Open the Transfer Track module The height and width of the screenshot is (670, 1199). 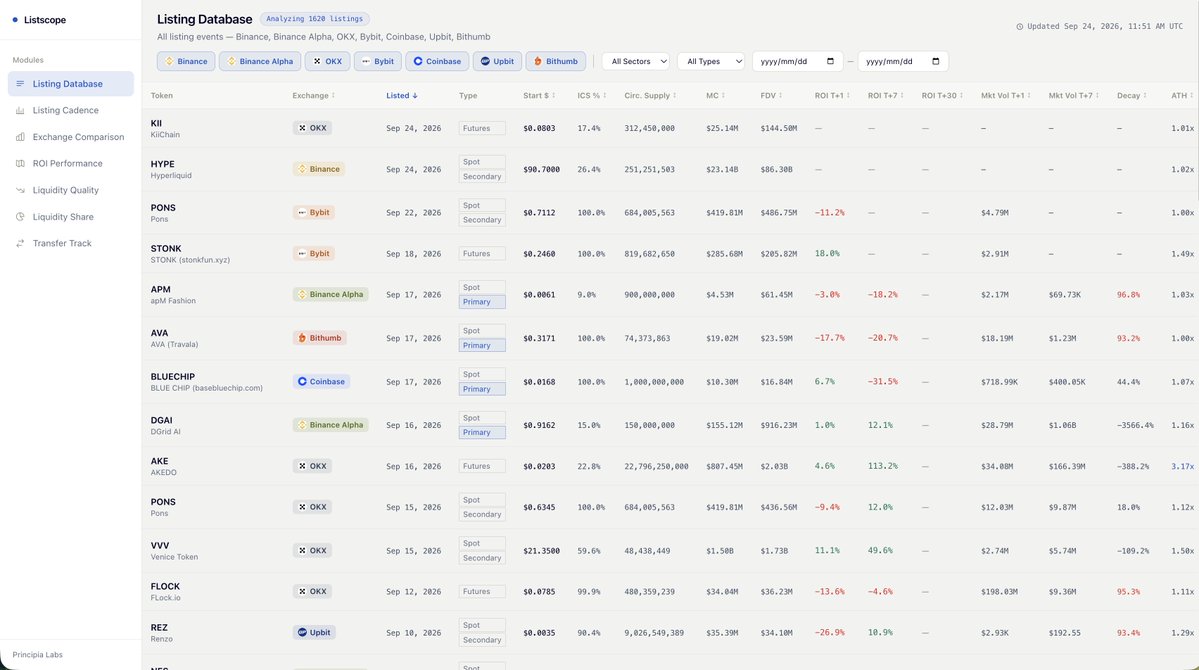(70, 243)
